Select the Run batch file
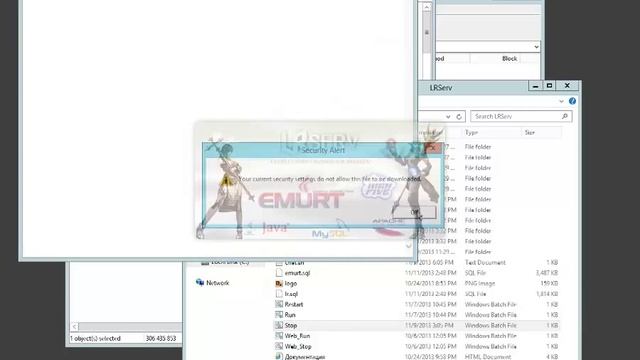The height and width of the screenshot is (360, 640). coord(290,315)
